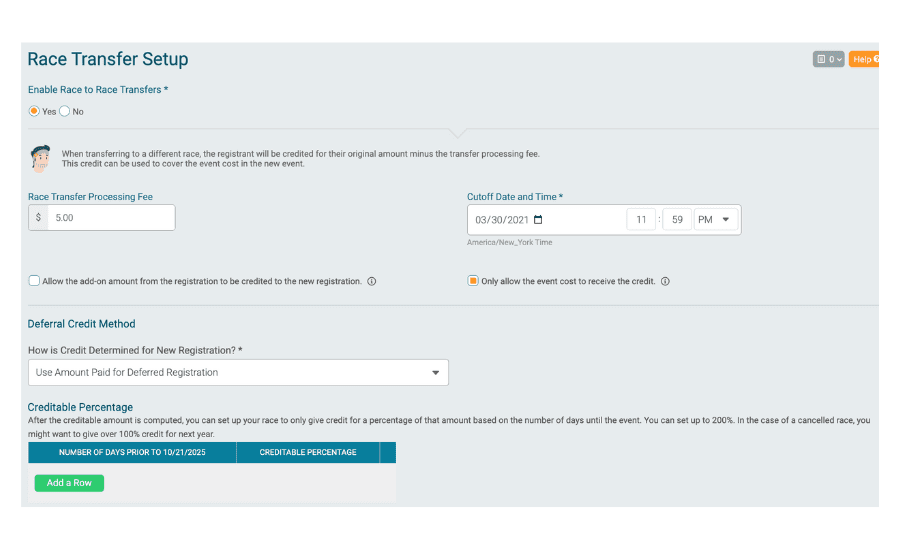Screen dimensions: 900x550
Task: Click the mascot avatar icon
Action: click(x=40, y=158)
